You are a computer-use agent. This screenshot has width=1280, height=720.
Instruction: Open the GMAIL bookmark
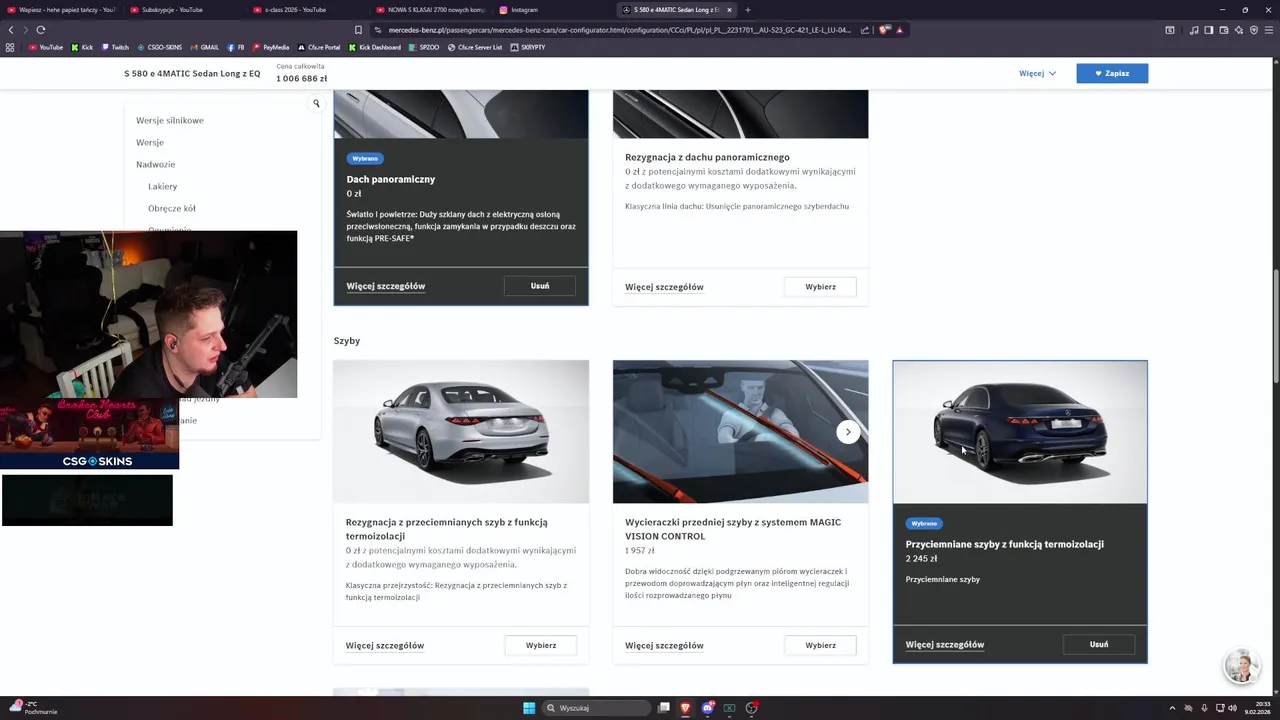click(x=205, y=47)
